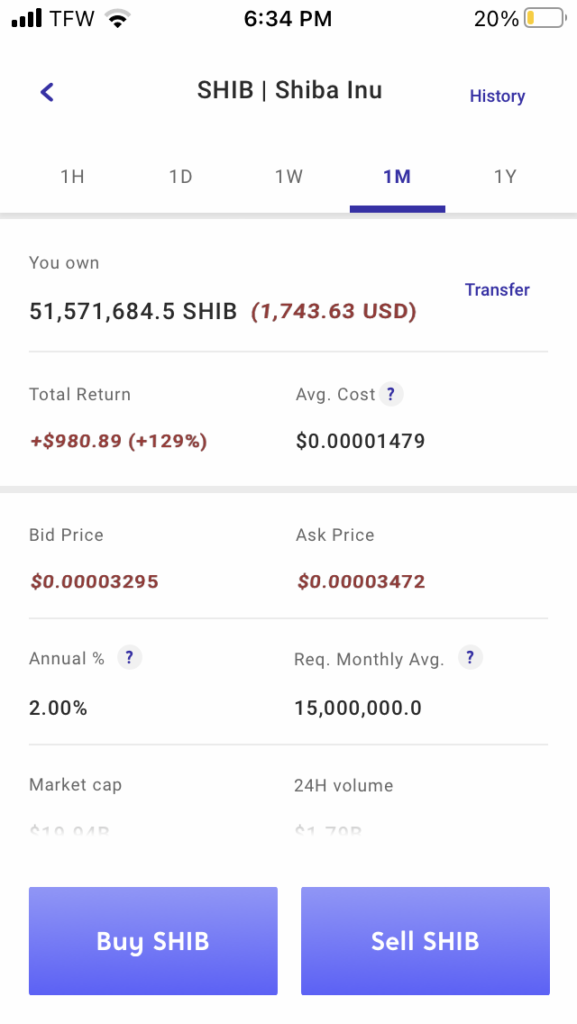Open the Avg. Cost help icon
Screen dimensions: 577x1024
390,394
